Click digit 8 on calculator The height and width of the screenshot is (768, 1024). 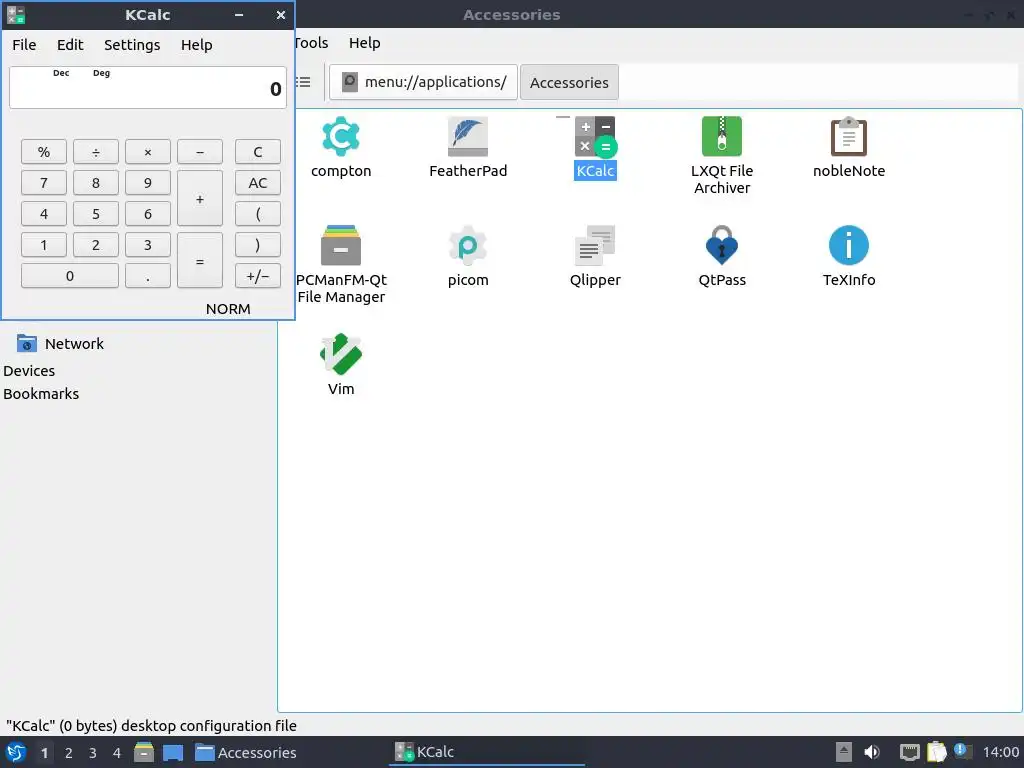click(x=96, y=183)
